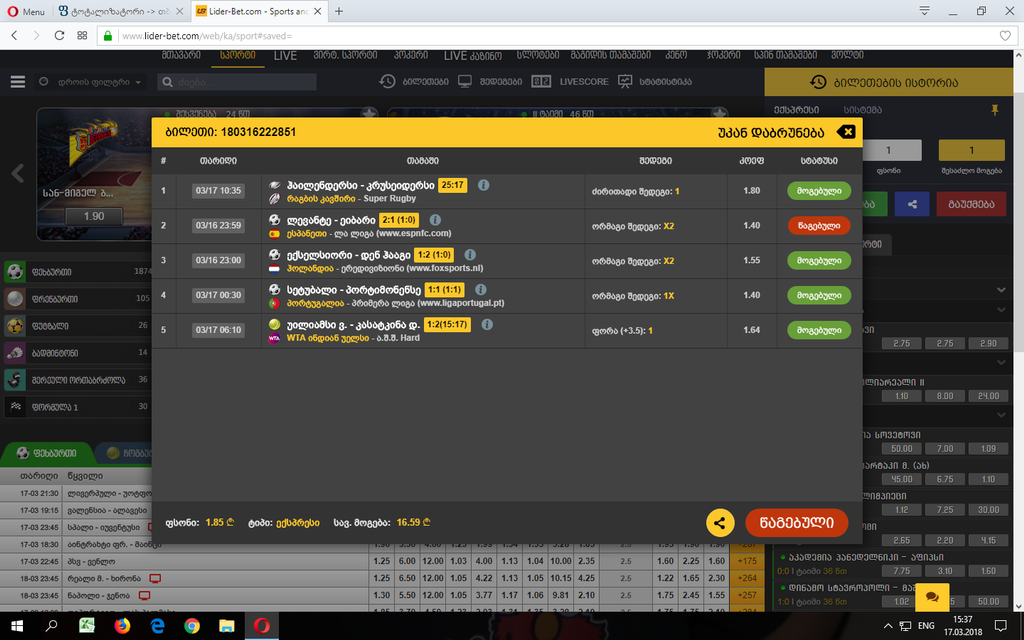Screen dimensions: 1024x640
Task: Open Opera from the Windows taskbar
Action: click(x=261, y=626)
